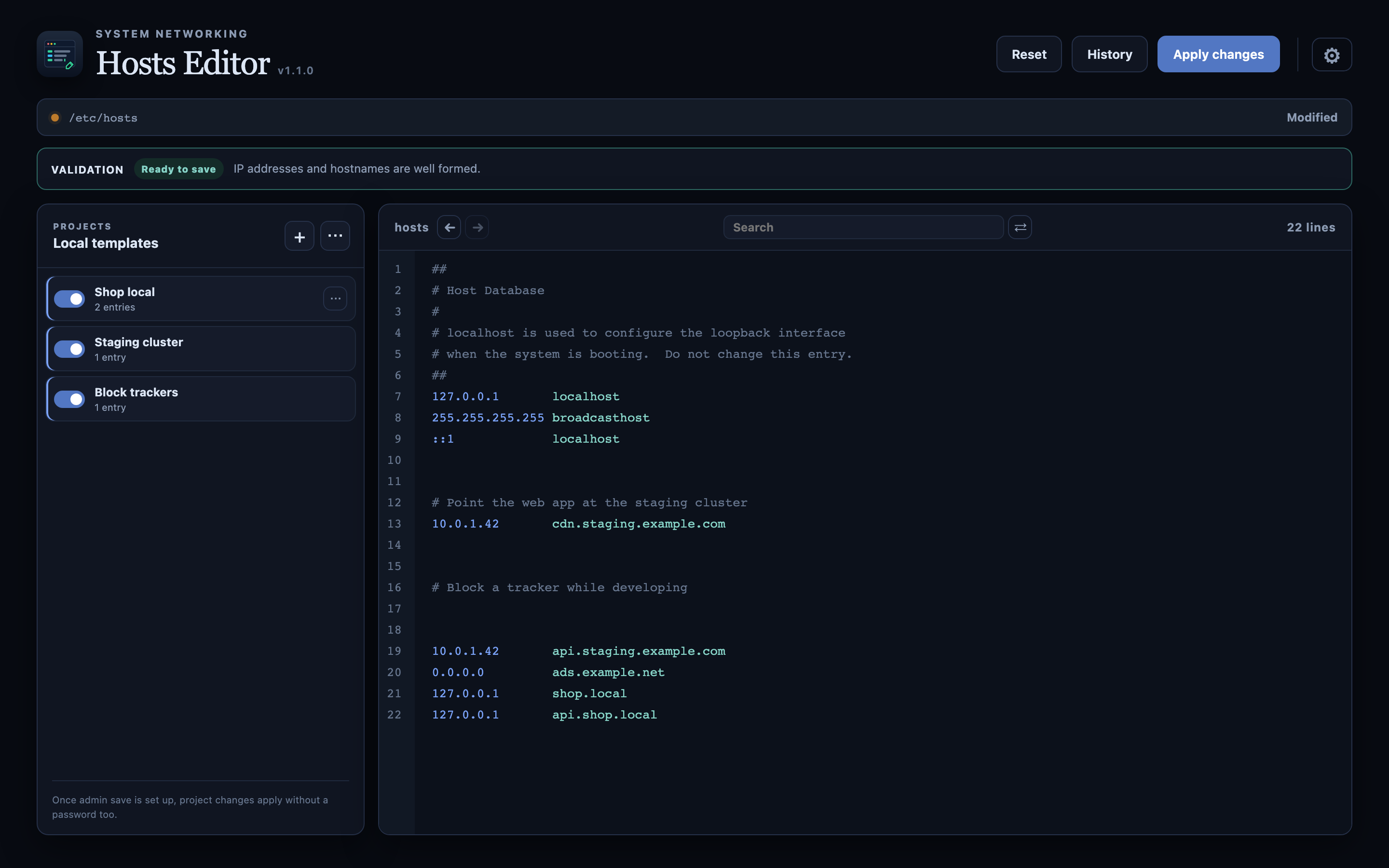The width and height of the screenshot is (1389, 868).
Task: Click the 22 lines counter
Action: click(1311, 227)
